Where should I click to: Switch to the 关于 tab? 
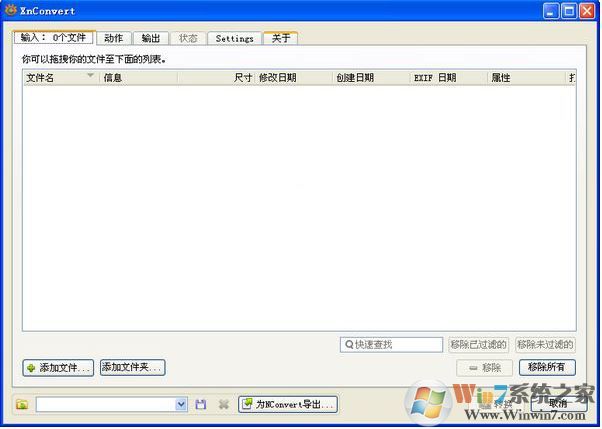[x=281, y=38]
